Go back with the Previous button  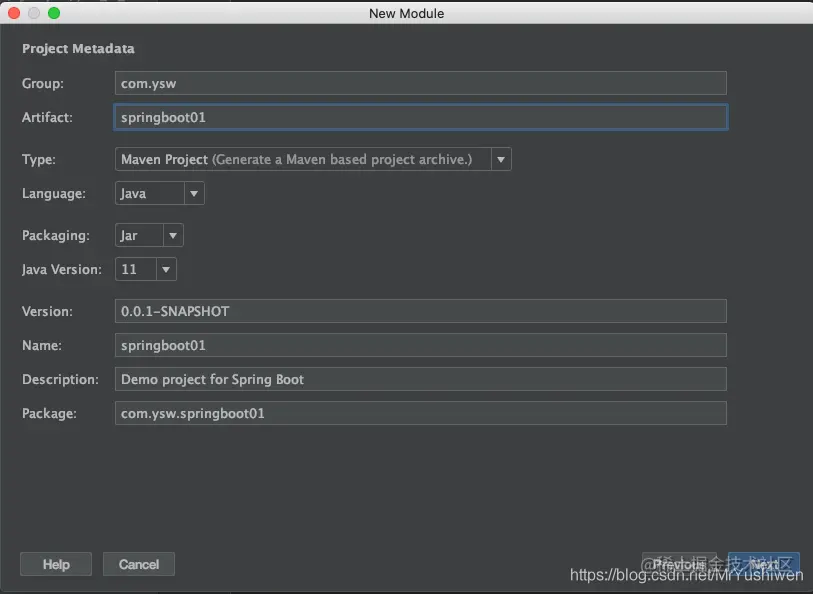[679, 564]
